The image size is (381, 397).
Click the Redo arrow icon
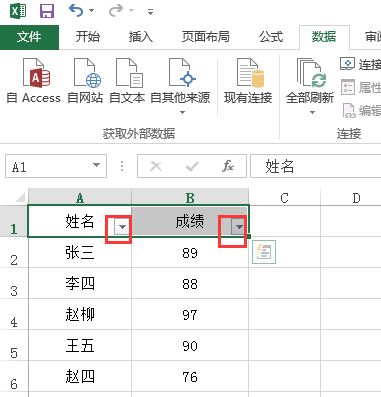(x=116, y=10)
